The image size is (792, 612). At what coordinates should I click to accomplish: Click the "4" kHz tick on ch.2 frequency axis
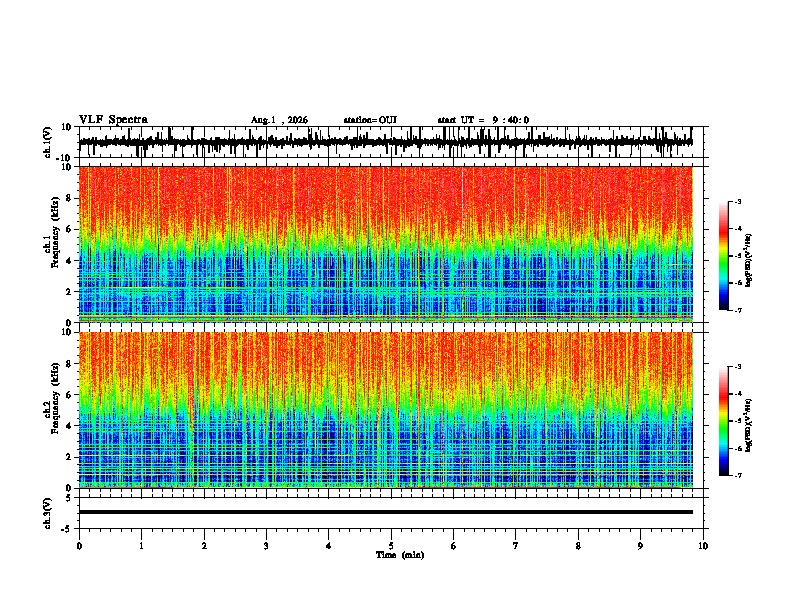70,426
